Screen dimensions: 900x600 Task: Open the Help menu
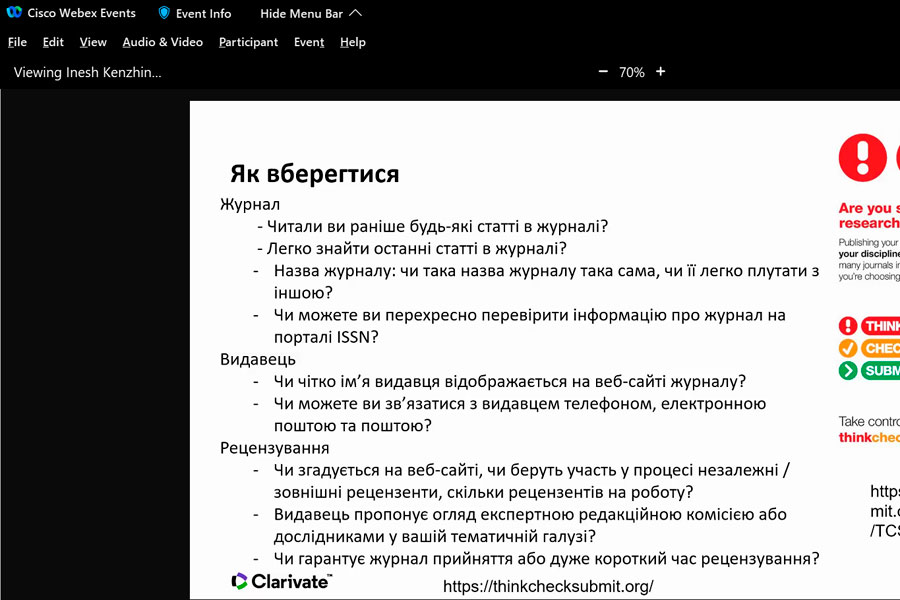pyautogui.click(x=352, y=42)
